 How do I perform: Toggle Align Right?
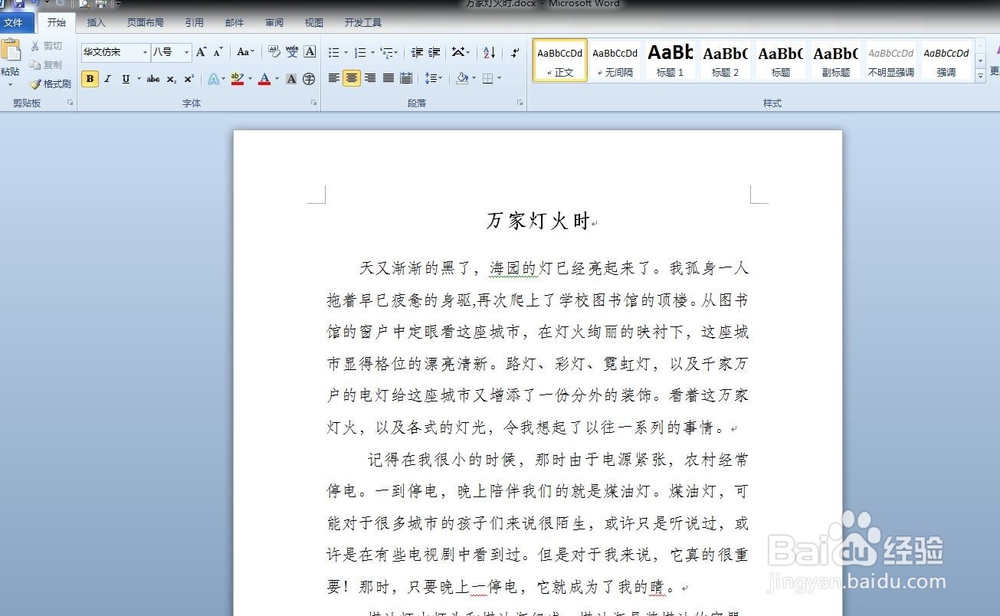pos(370,78)
